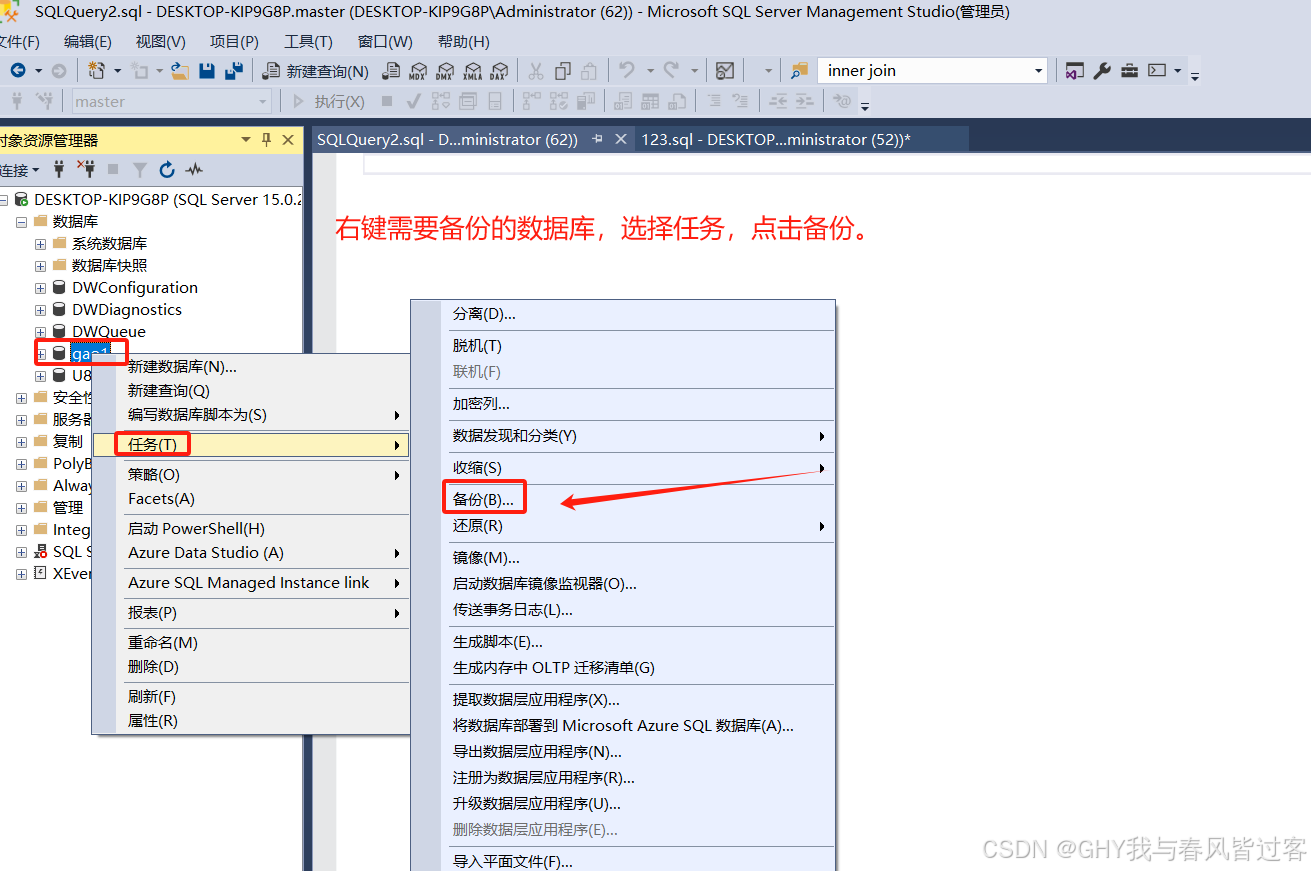Click the DMX query icon
This screenshot has width=1311, height=871.
(445, 71)
